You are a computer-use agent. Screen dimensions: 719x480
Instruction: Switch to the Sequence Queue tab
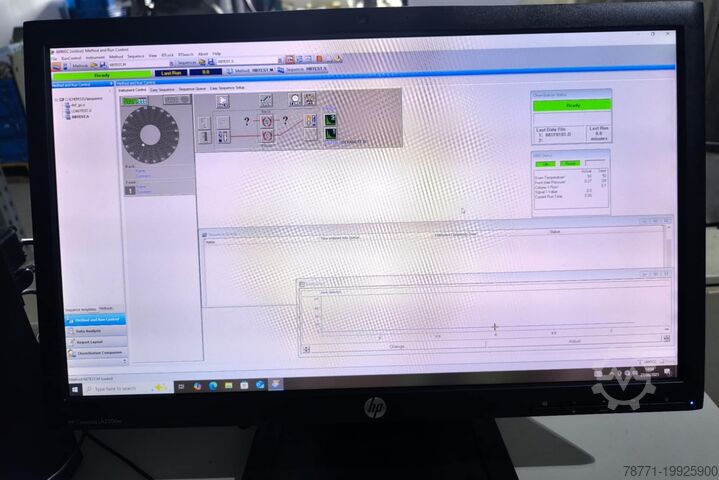tap(192, 89)
